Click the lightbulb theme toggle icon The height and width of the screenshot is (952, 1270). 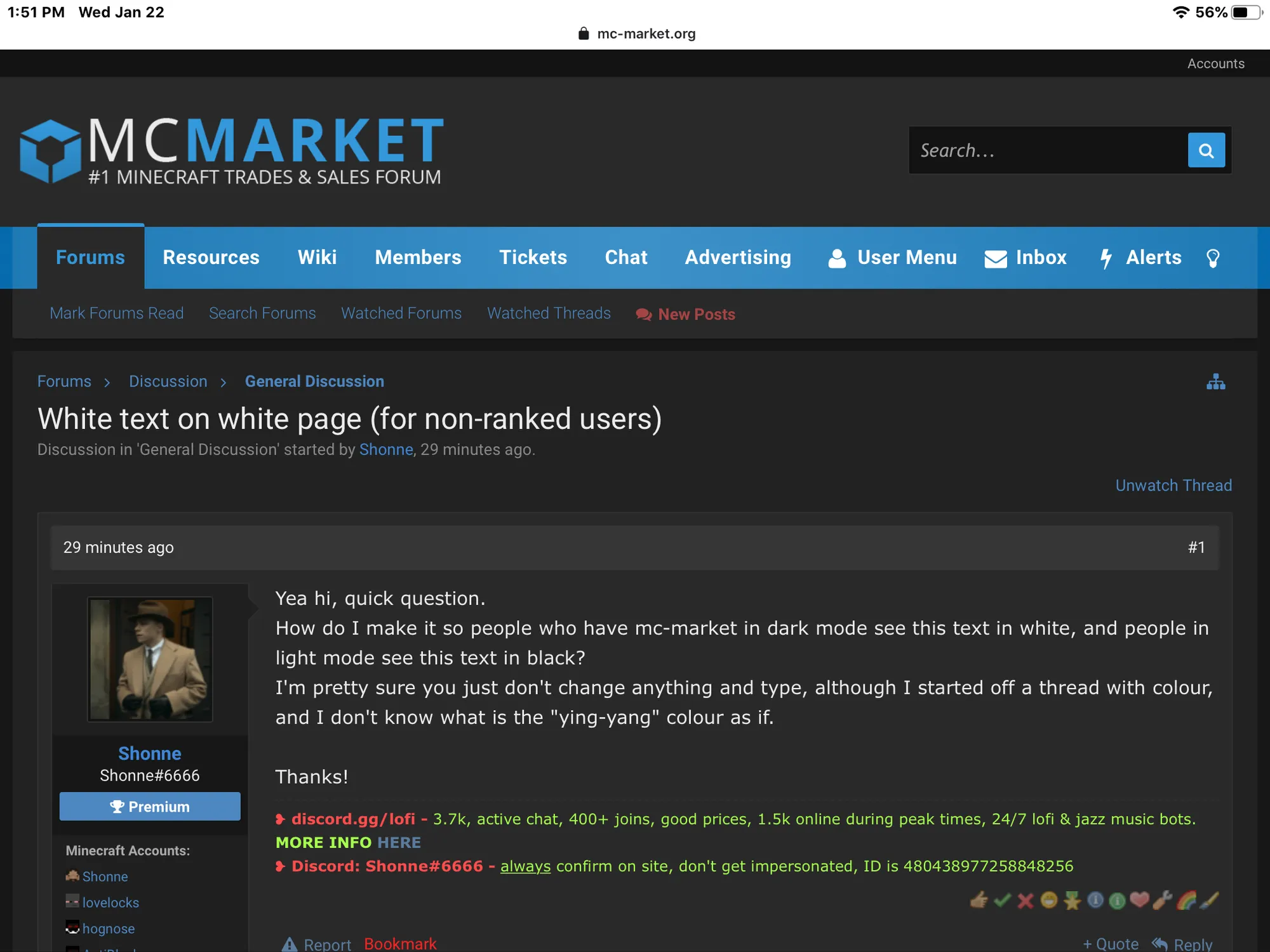pyautogui.click(x=1212, y=258)
